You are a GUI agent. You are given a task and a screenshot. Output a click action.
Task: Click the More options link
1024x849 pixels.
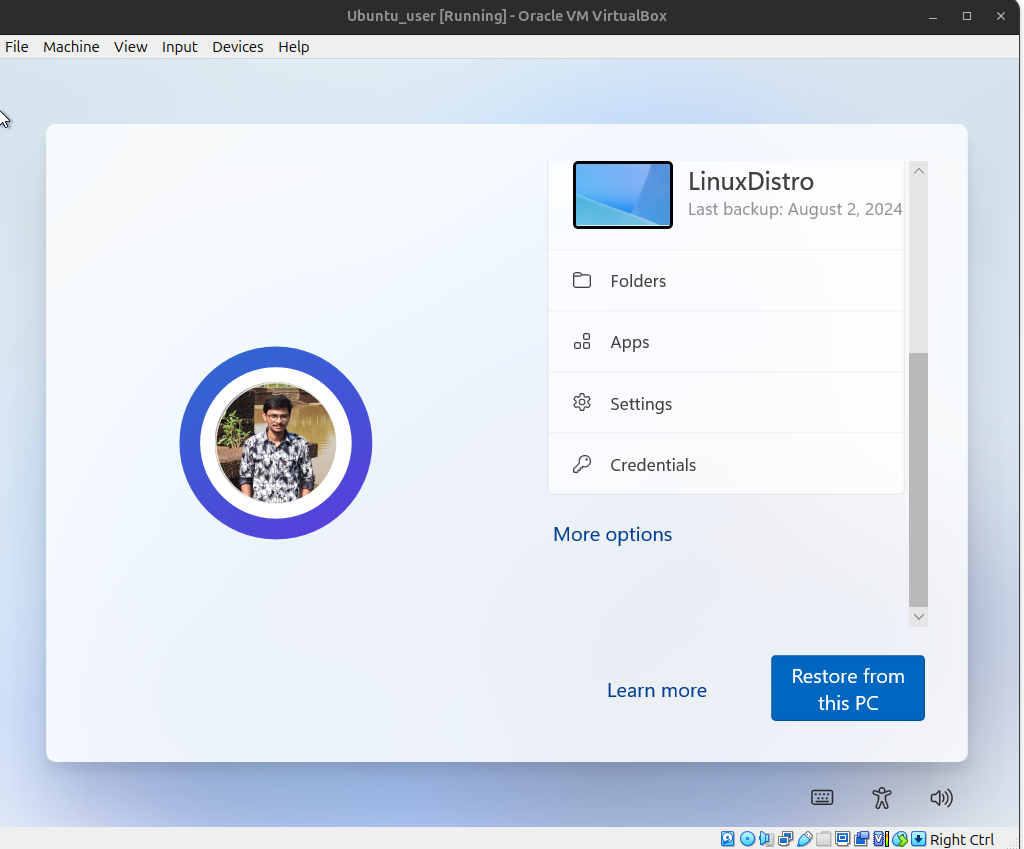coord(613,534)
